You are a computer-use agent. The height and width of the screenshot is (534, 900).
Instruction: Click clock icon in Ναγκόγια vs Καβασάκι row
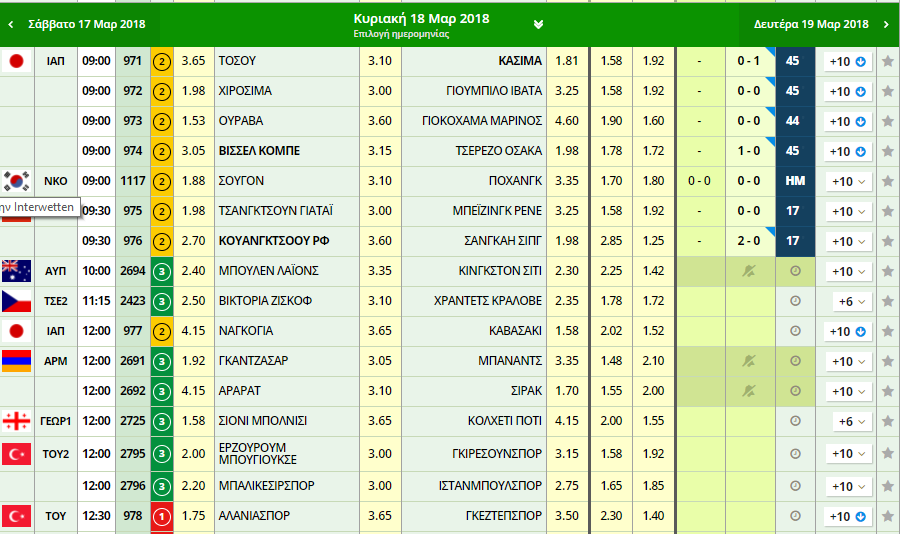[x=795, y=331]
